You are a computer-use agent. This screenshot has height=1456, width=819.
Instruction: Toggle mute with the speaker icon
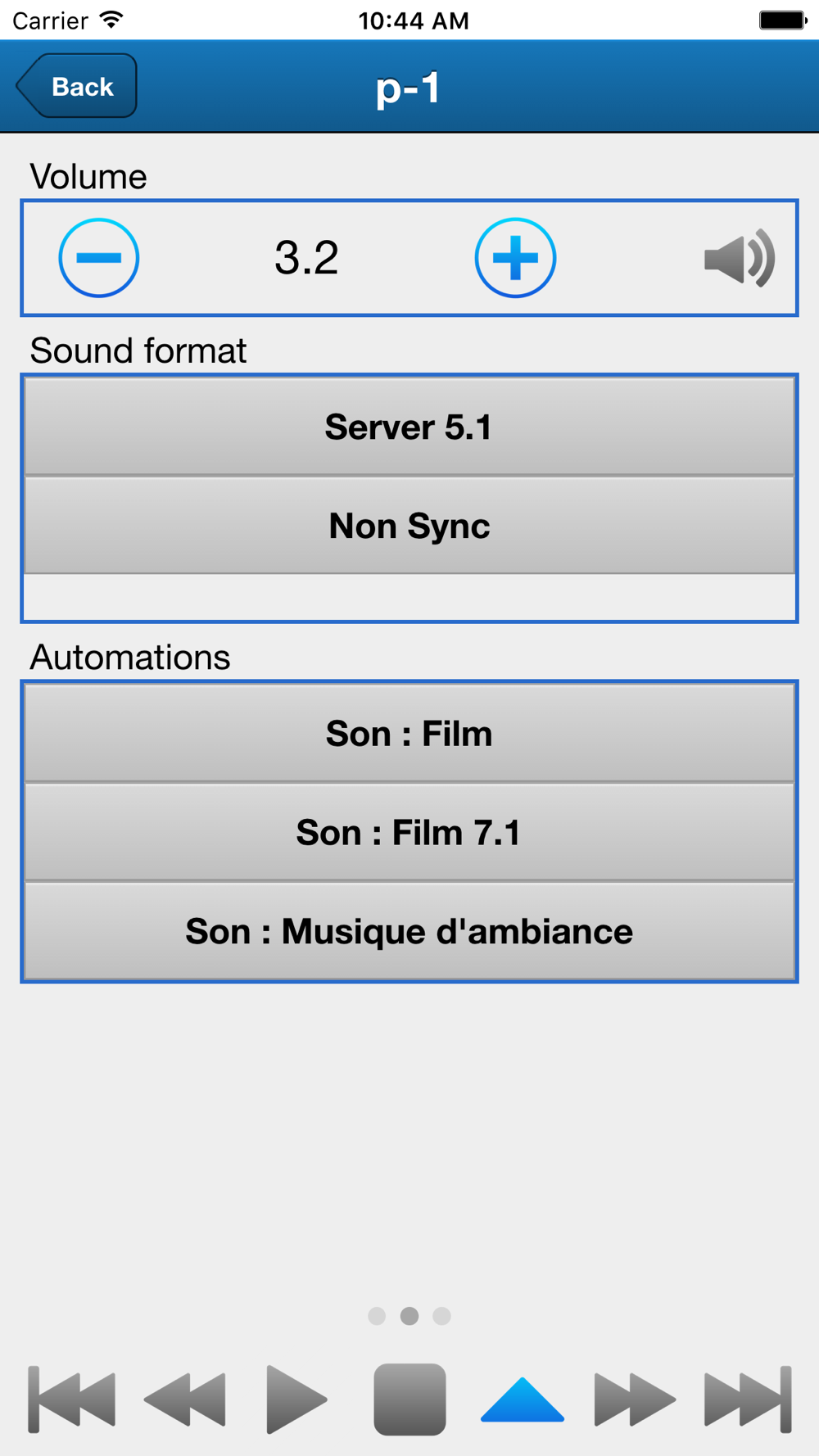[x=740, y=258]
